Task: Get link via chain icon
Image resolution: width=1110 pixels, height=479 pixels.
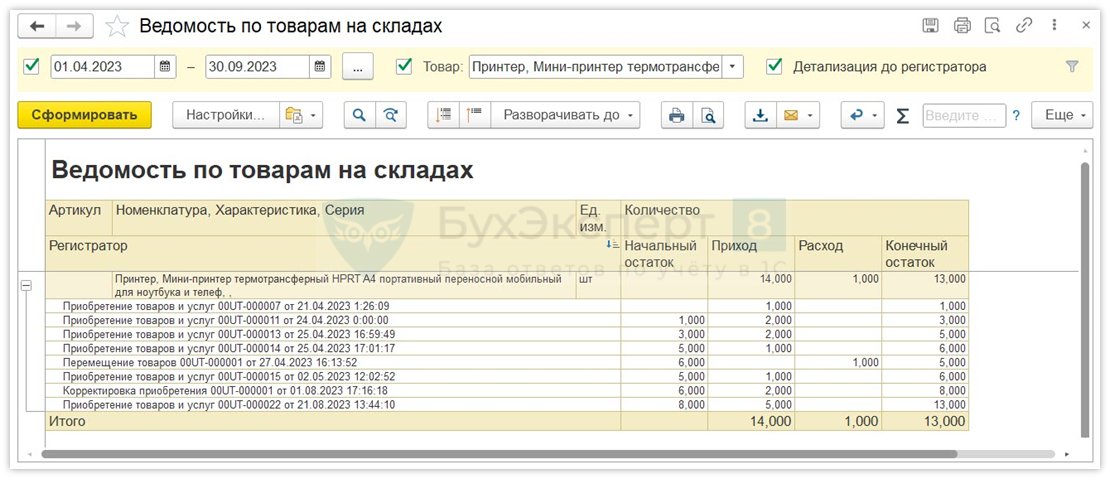Action: click(1023, 26)
